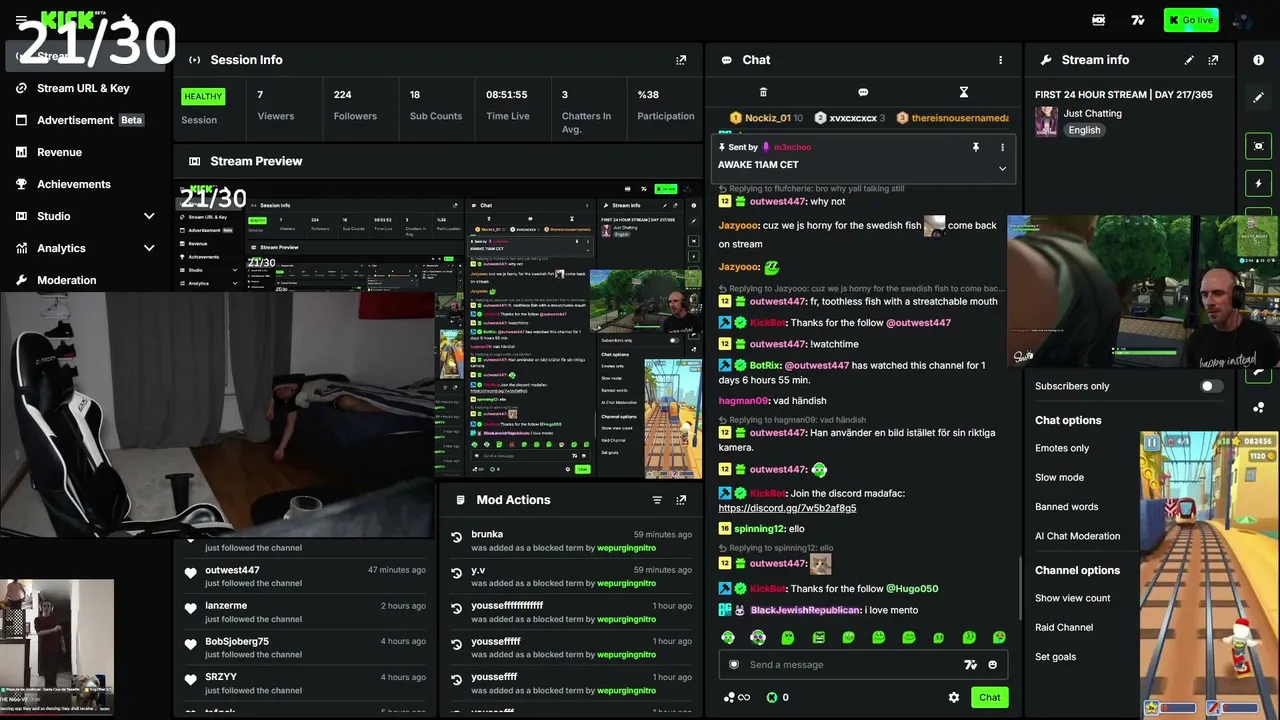Screen dimensions: 1280x720
Task: Click the first quick emote below chat
Action: coord(728,637)
